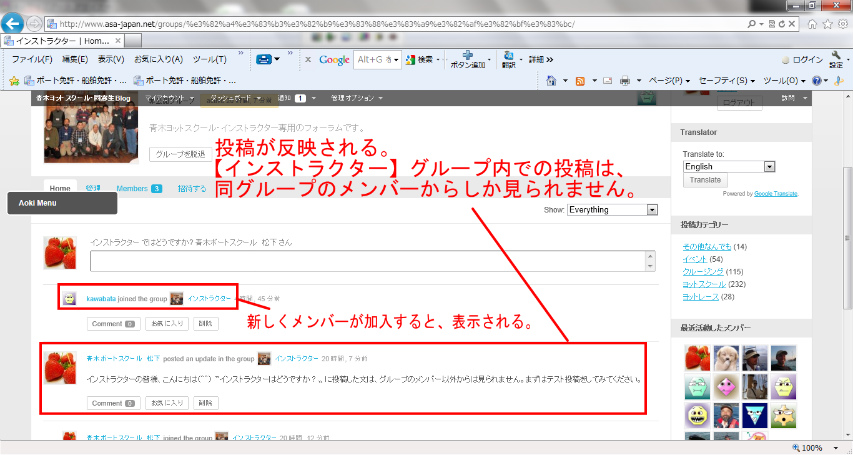
Task: Click the refresh icon in address bar
Action: point(782,24)
